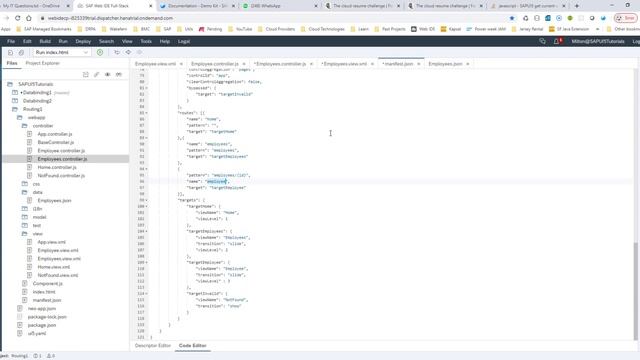
Task: Collapse the webapp folder
Action: tap(20, 118)
